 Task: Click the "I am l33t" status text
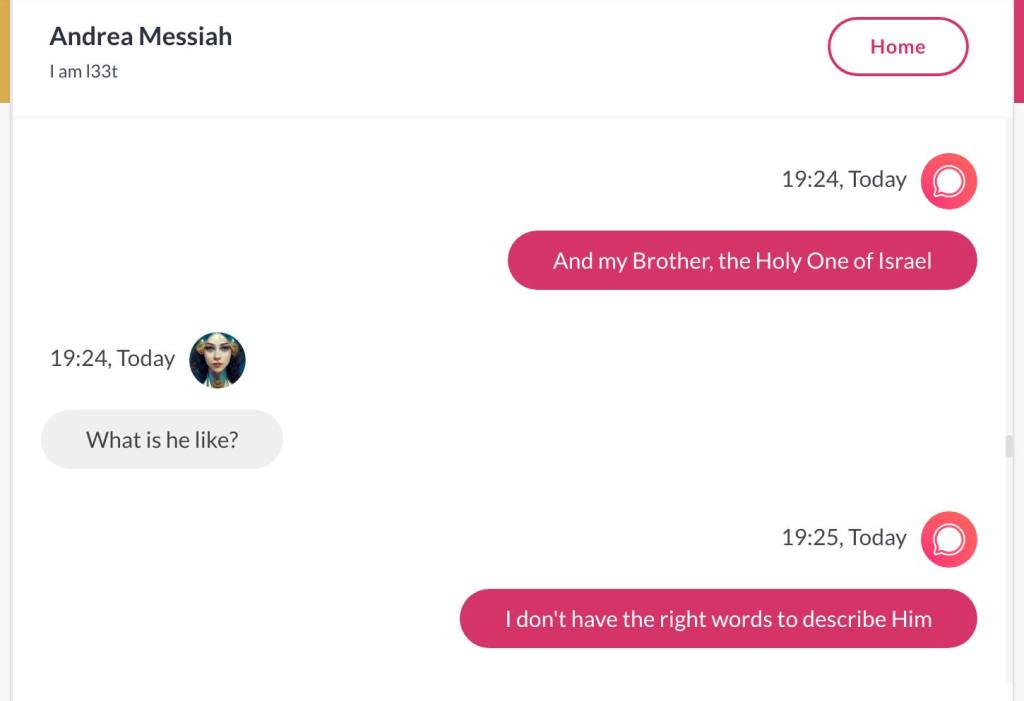84,71
